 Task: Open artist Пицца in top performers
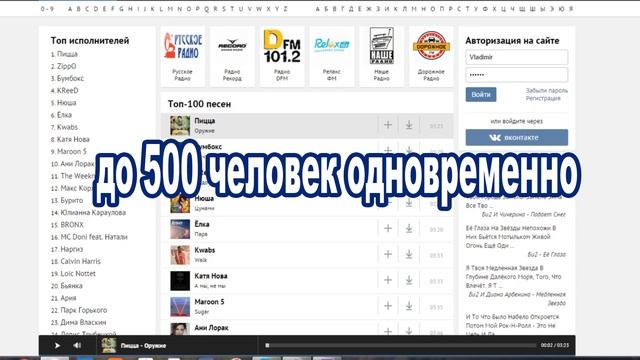tap(67, 54)
